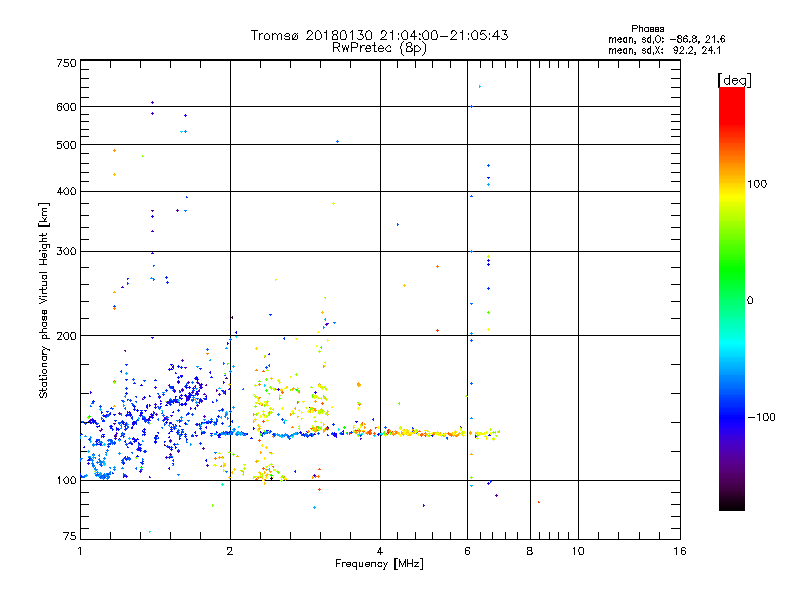
Task: Click the colorbar tick label '-100'
Action: click(x=761, y=417)
